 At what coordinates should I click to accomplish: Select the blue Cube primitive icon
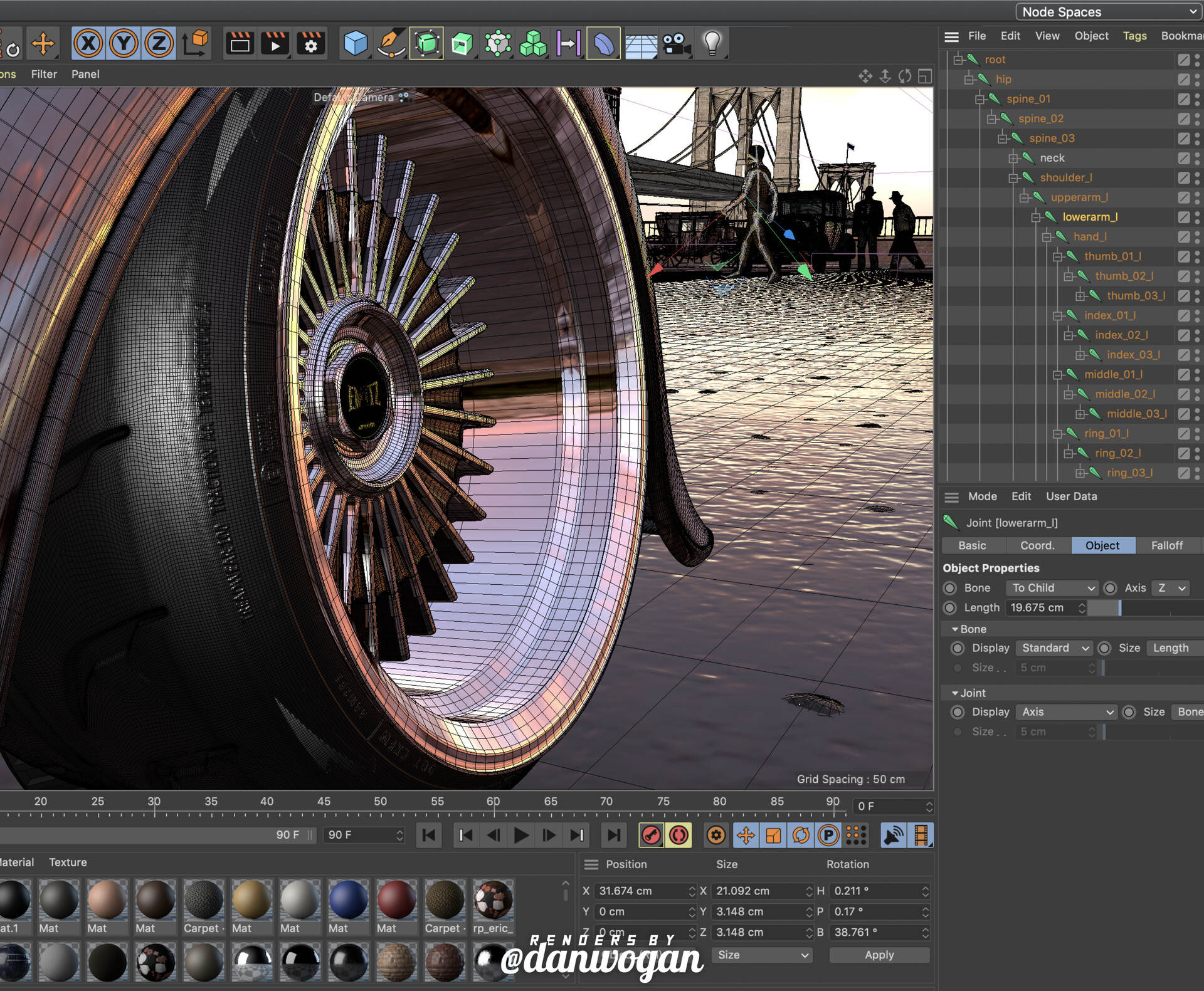pos(356,44)
